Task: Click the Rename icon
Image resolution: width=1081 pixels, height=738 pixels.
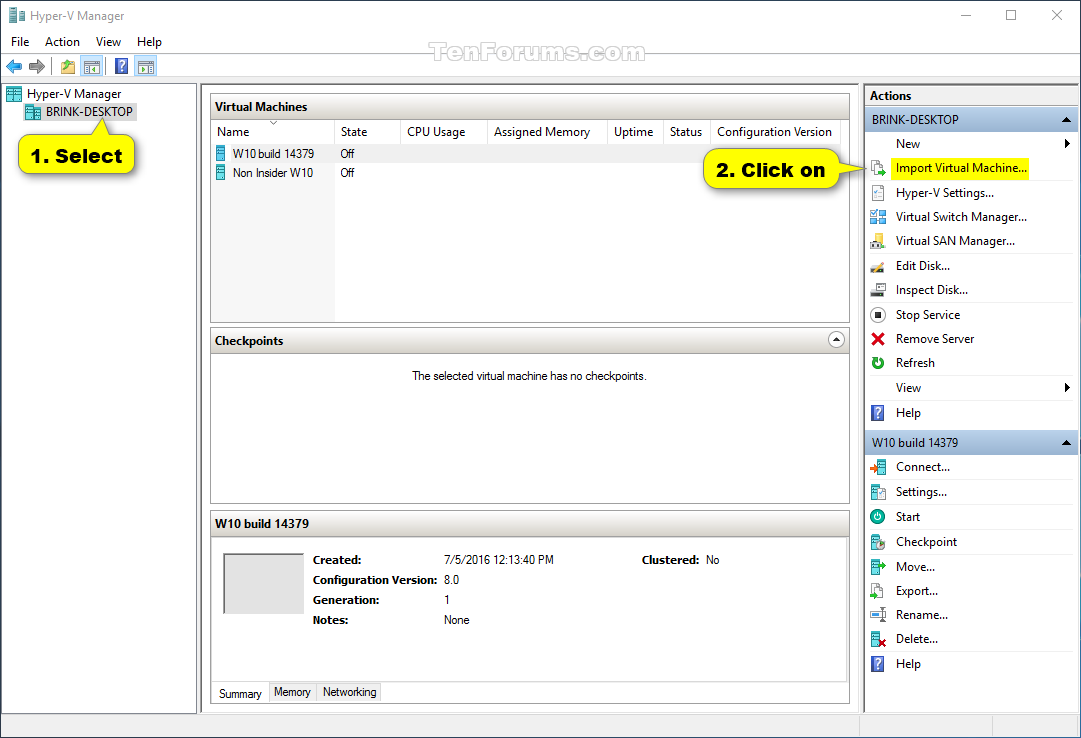Action: click(x=878, y=615)
